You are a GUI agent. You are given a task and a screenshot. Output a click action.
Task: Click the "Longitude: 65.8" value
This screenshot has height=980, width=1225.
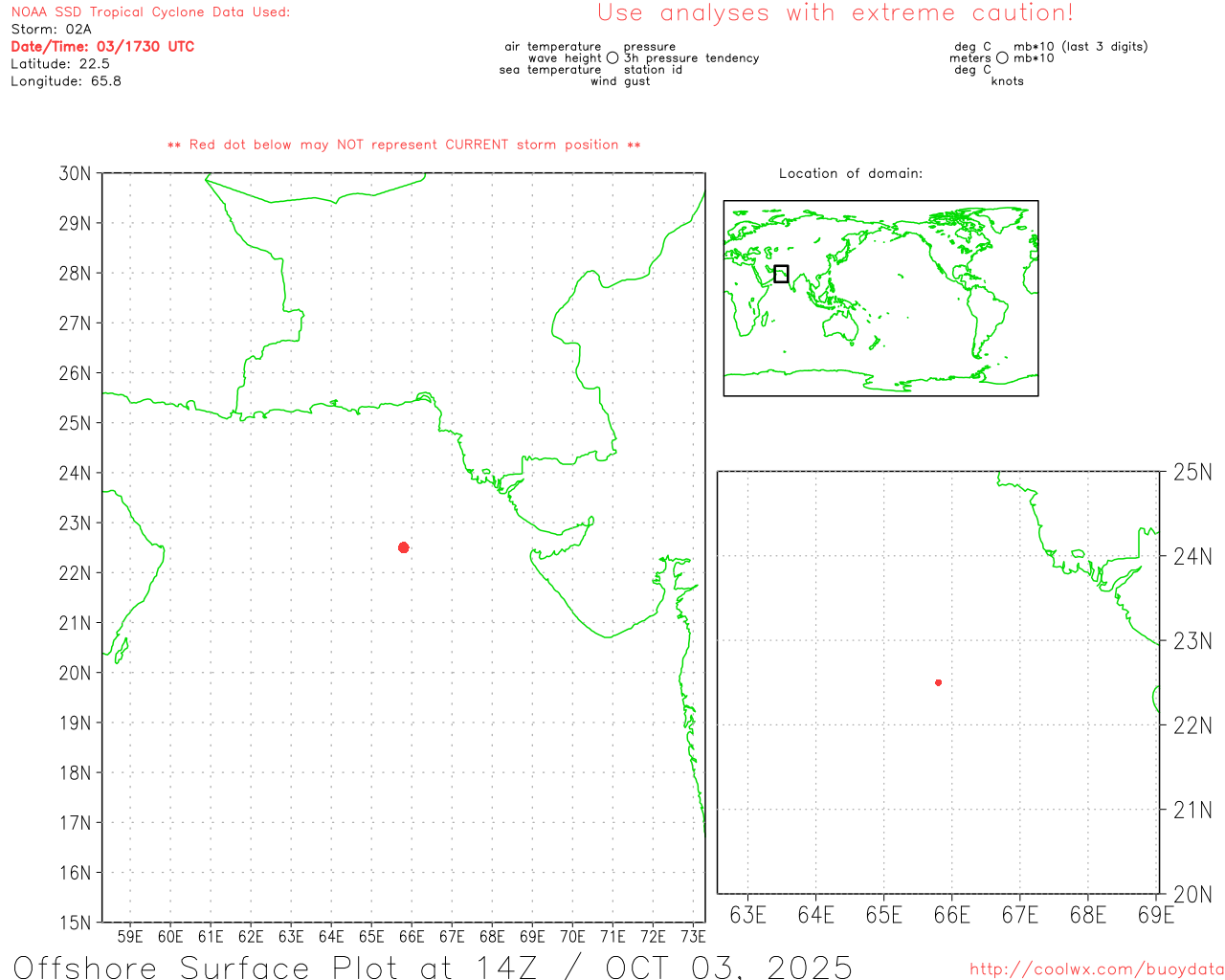66,81
